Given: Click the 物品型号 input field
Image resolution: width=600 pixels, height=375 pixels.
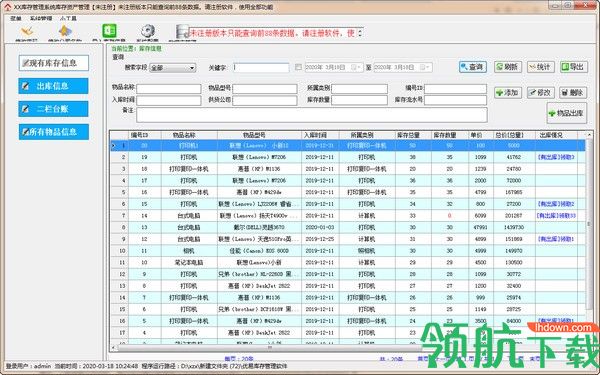Looking at the screenshot, I should click(x=264, y=89).
